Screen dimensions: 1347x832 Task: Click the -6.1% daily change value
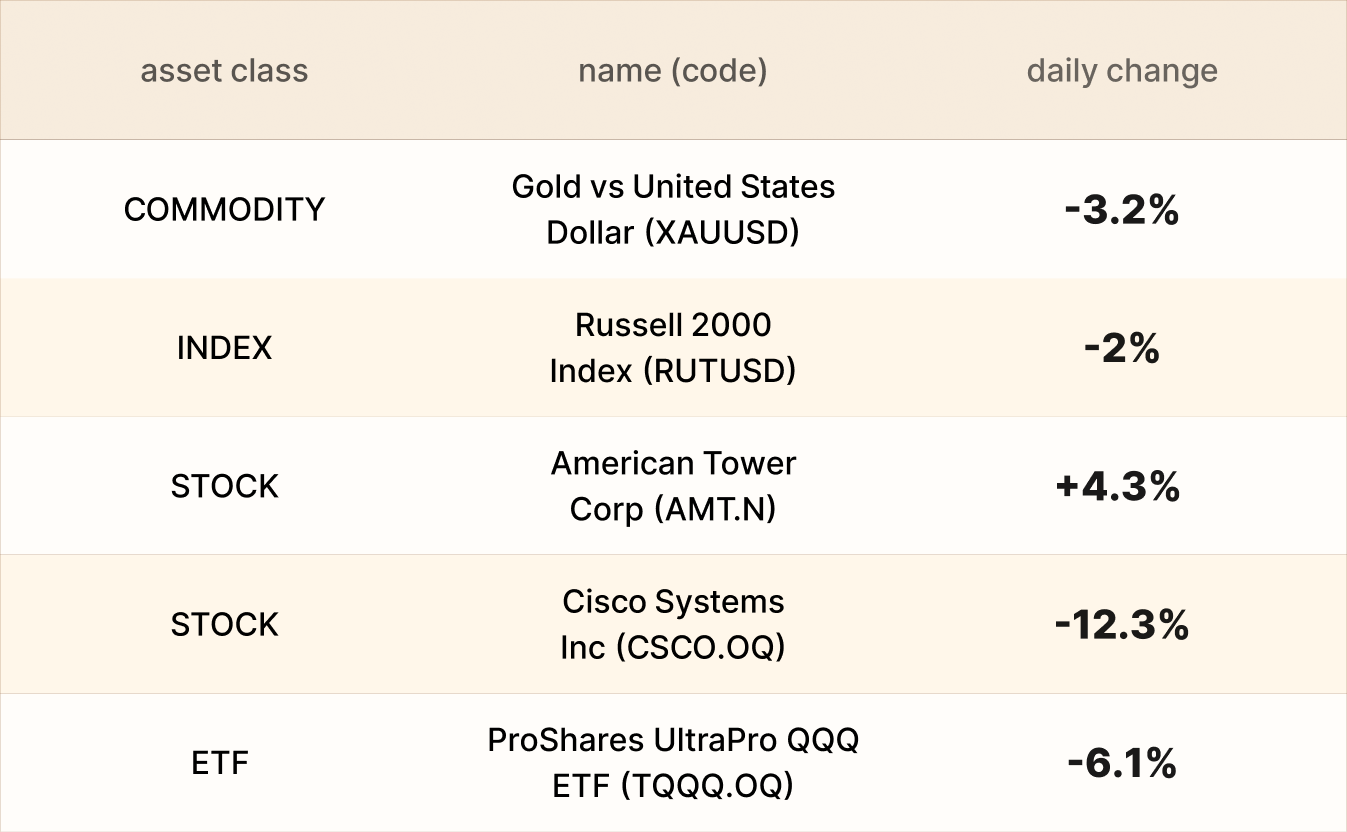1121,764
